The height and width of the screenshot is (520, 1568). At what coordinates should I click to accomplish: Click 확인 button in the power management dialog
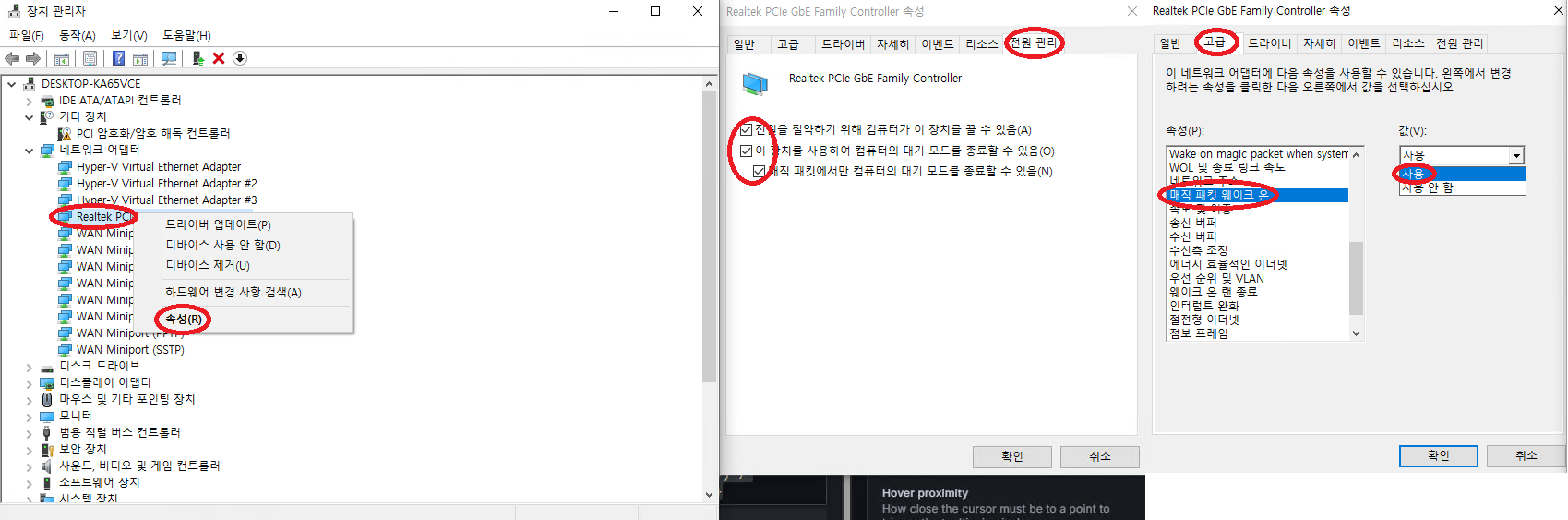click(x=1011, y=456)
